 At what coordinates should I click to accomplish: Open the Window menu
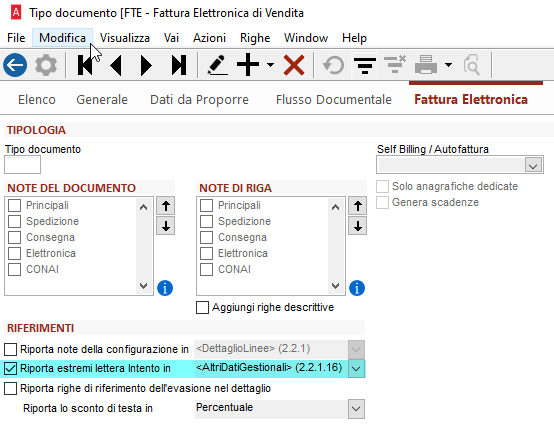coord(306,38)
